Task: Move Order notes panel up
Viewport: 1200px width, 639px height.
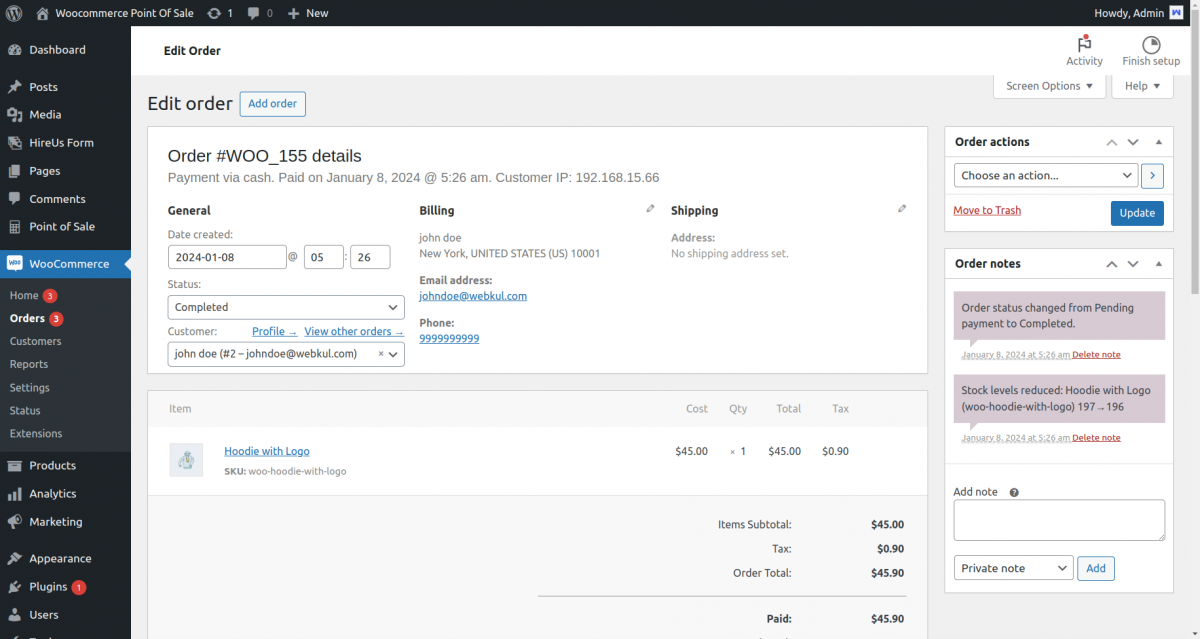Action: (x=1111, y=264)
